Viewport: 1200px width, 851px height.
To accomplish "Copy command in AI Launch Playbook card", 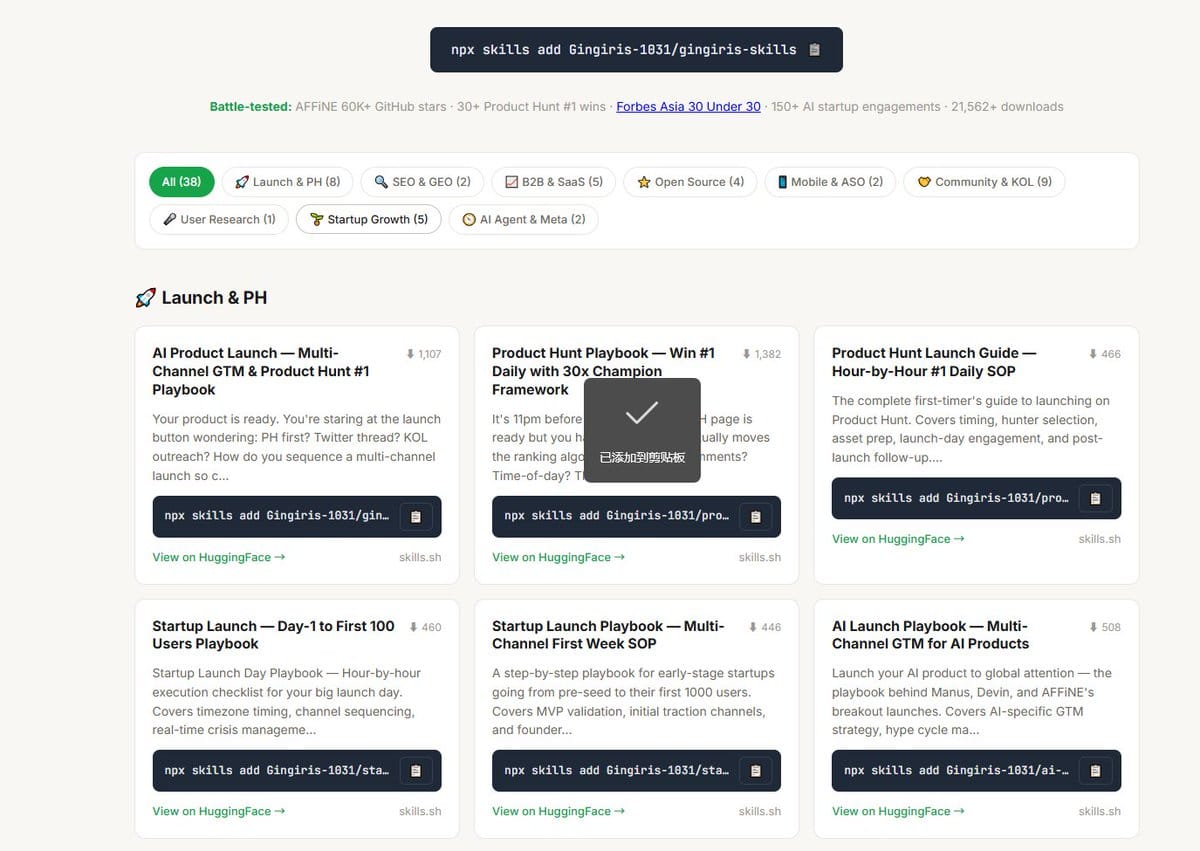I will [x=1095, y=770].
